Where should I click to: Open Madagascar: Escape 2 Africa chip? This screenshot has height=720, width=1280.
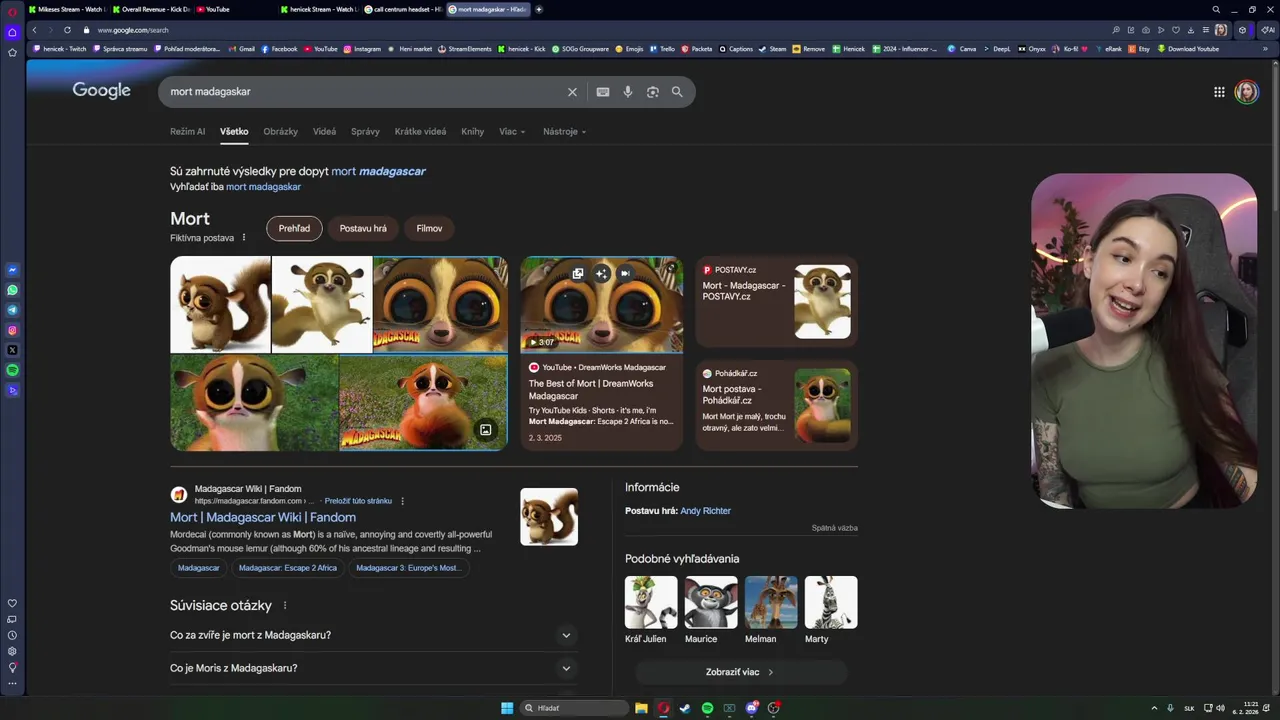point(288,568)
